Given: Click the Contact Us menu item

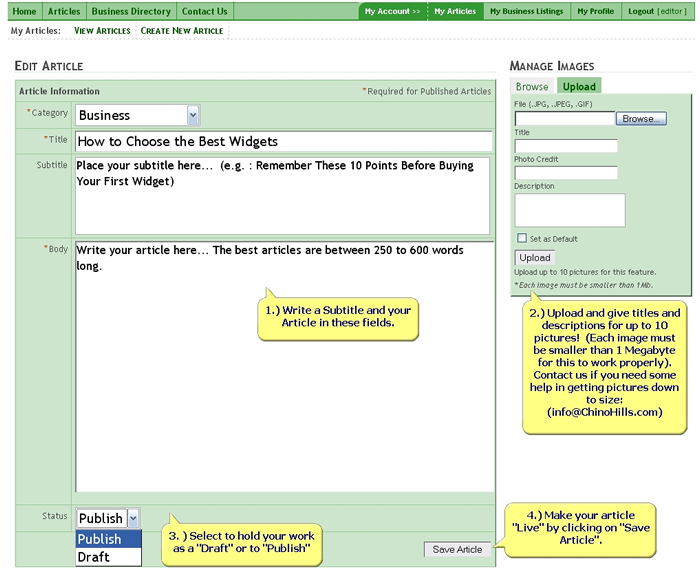Looking at the screenshot, I should (x=205, y=12).
